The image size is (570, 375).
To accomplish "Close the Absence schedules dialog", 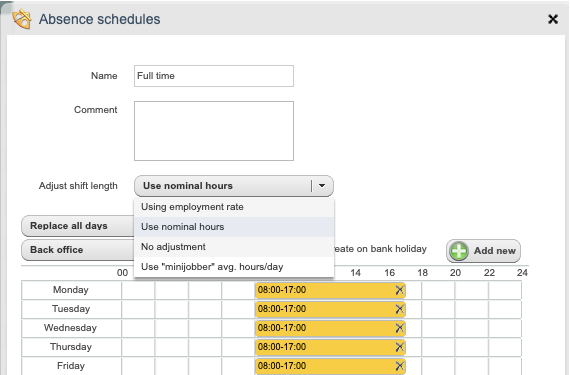I will coord(553,19).
